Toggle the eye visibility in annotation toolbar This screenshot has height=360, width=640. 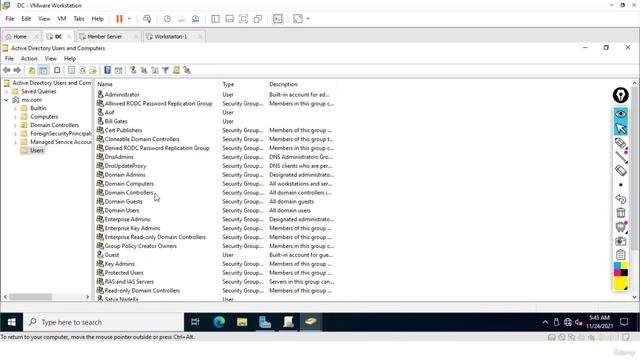pyautogui.click(x=620, y=114)
